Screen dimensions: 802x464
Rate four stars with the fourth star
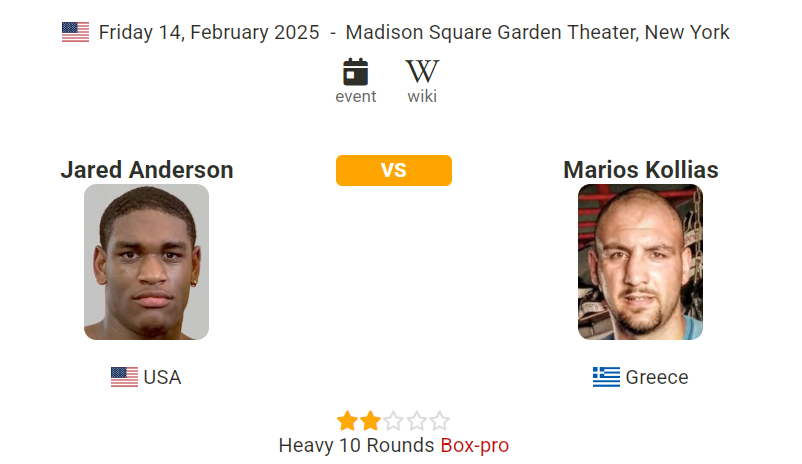(416, 421)
